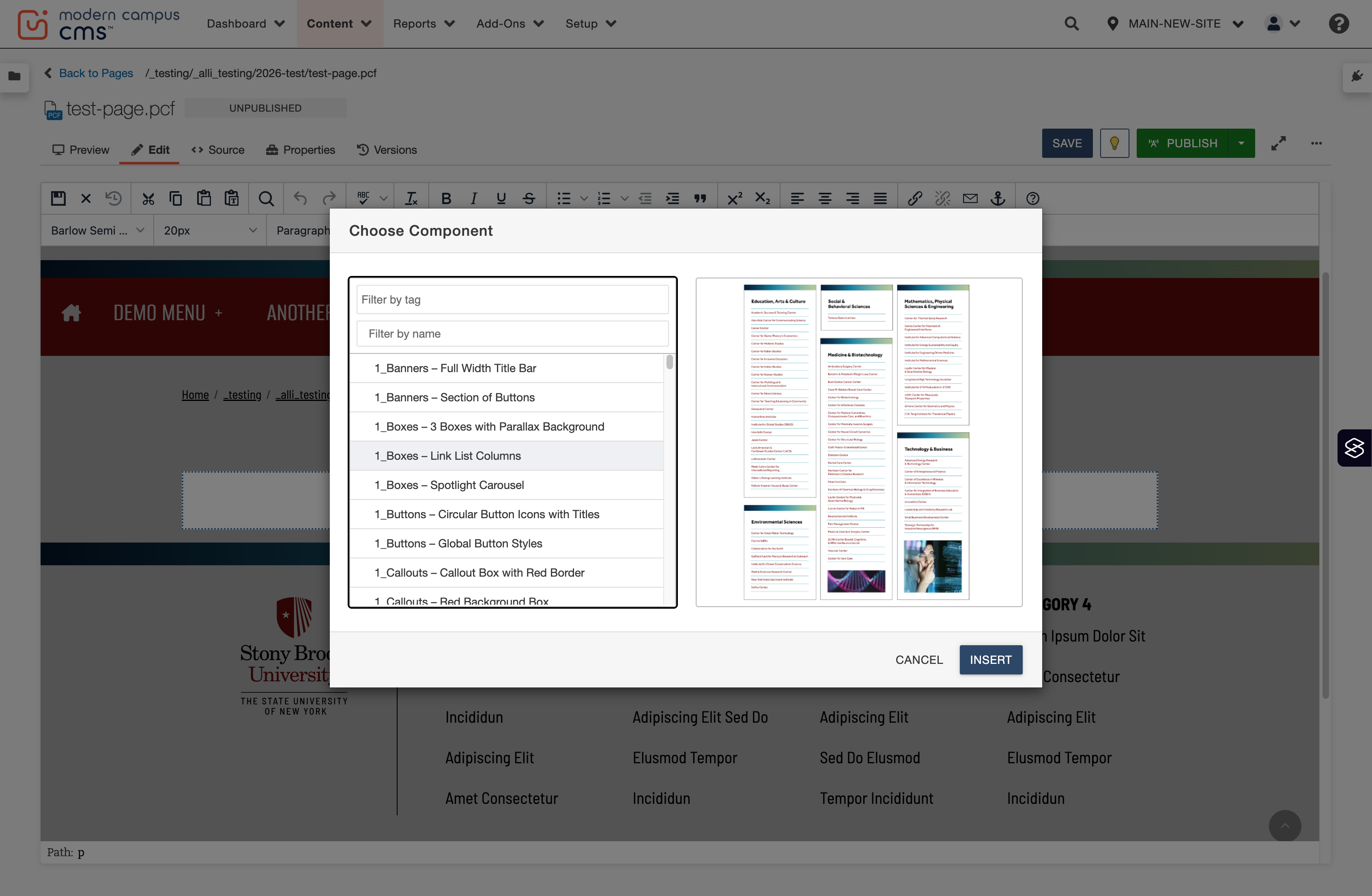Click the Clear formatting icon
Screen dimensions: 1372x896
(411, 198)
